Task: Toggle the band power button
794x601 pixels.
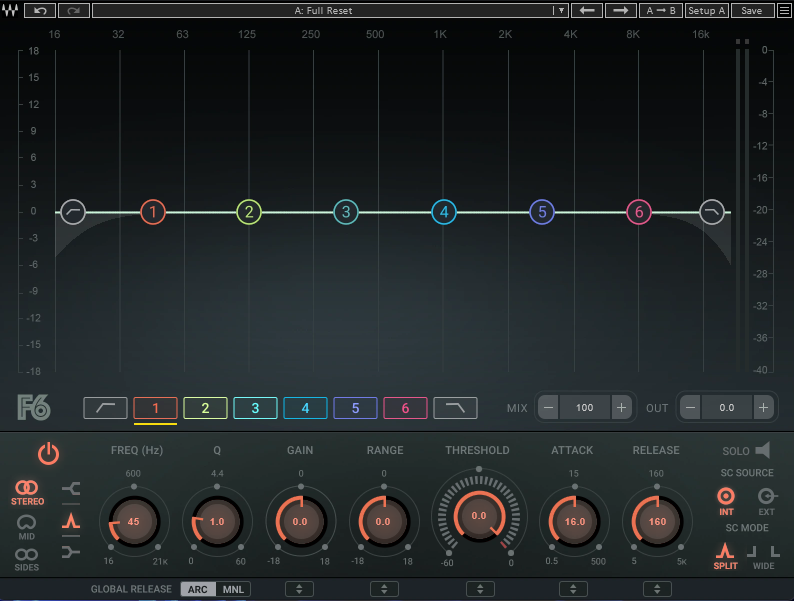Action: click(x=48, y=453)
